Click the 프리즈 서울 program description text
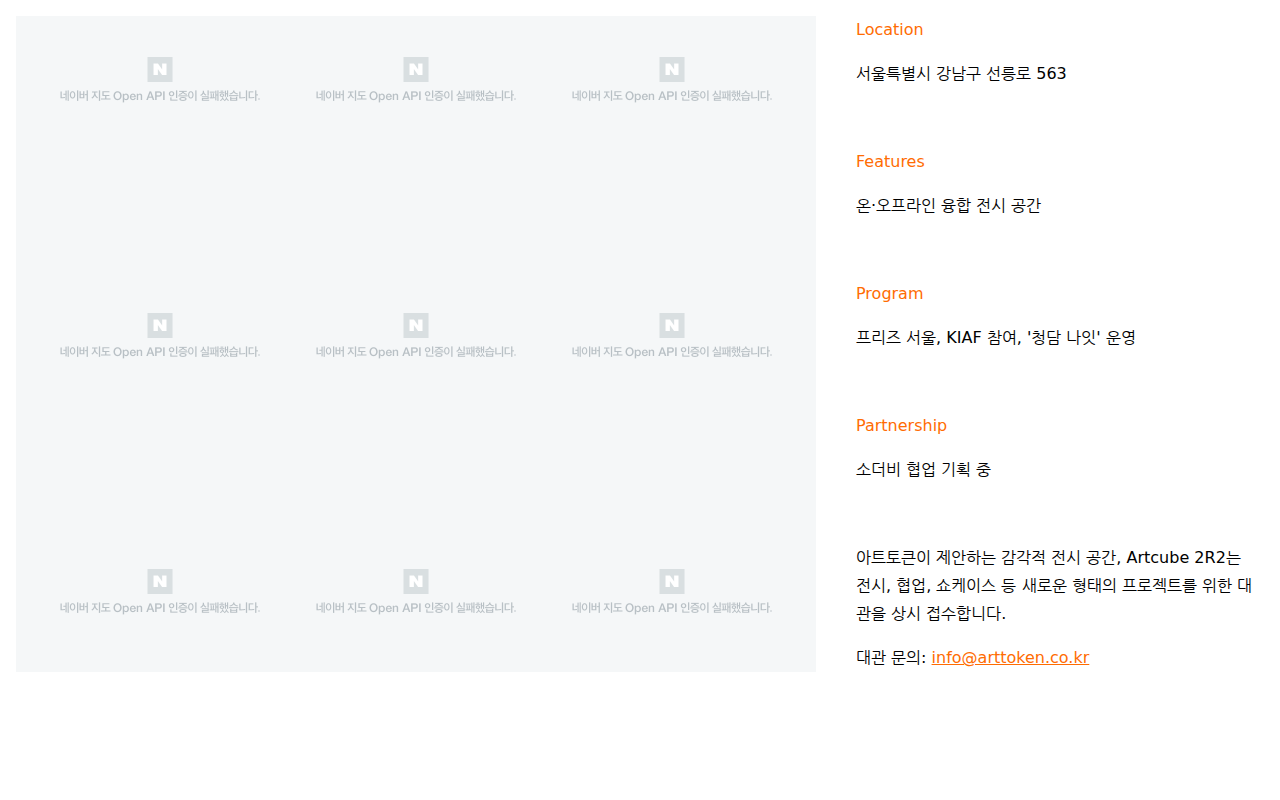1280x800 pixels. point(996,337)
